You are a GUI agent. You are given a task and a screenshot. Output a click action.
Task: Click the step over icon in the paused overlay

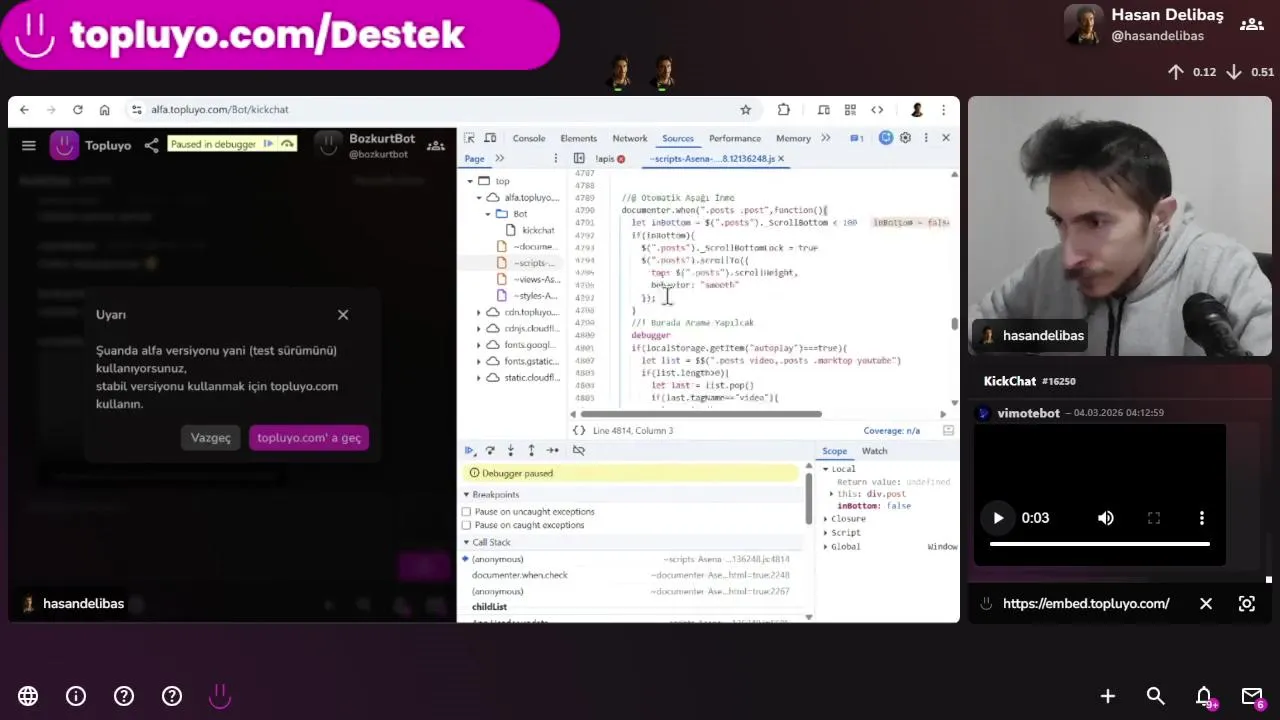pyautogui.click(x=287, y=144)
